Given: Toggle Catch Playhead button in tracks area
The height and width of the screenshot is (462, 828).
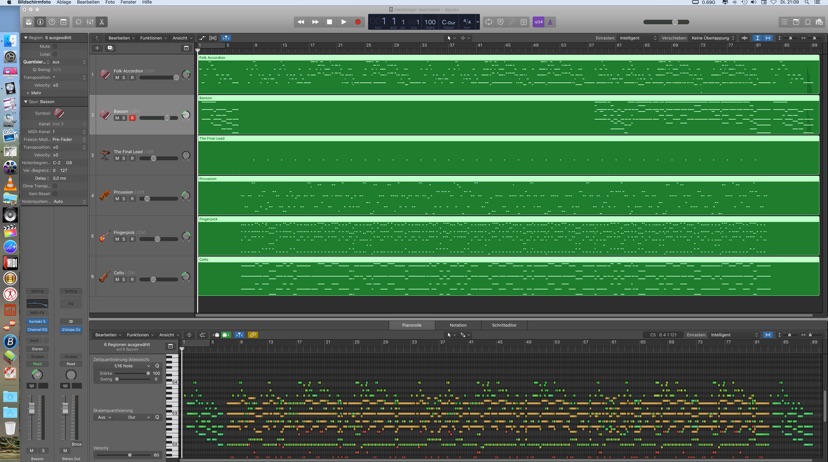Looking at the screenshot, I should (226, 38).
